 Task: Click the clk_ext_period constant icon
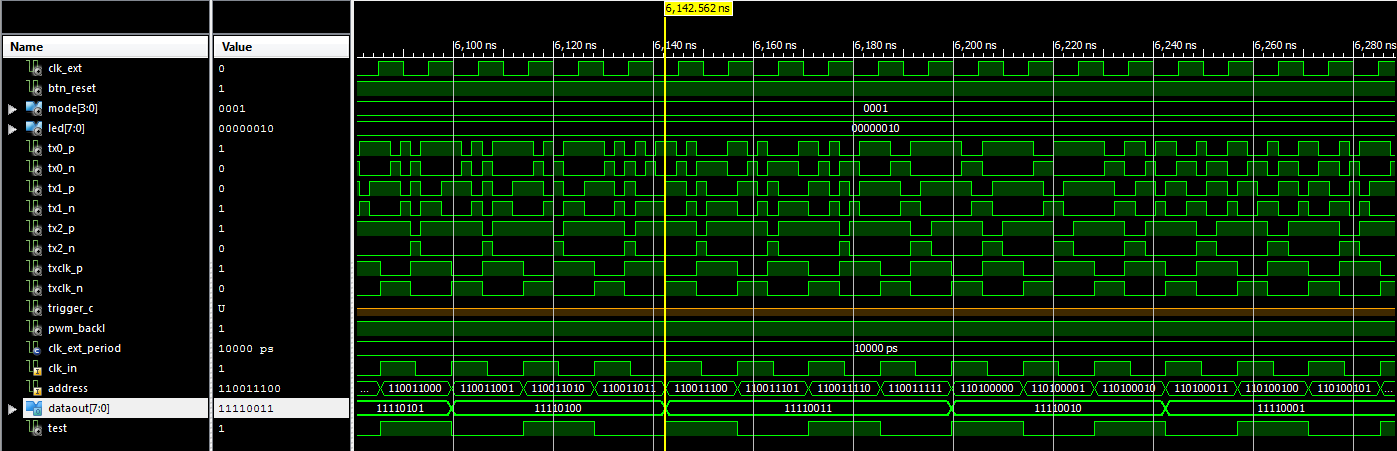(x=34, y=348)
